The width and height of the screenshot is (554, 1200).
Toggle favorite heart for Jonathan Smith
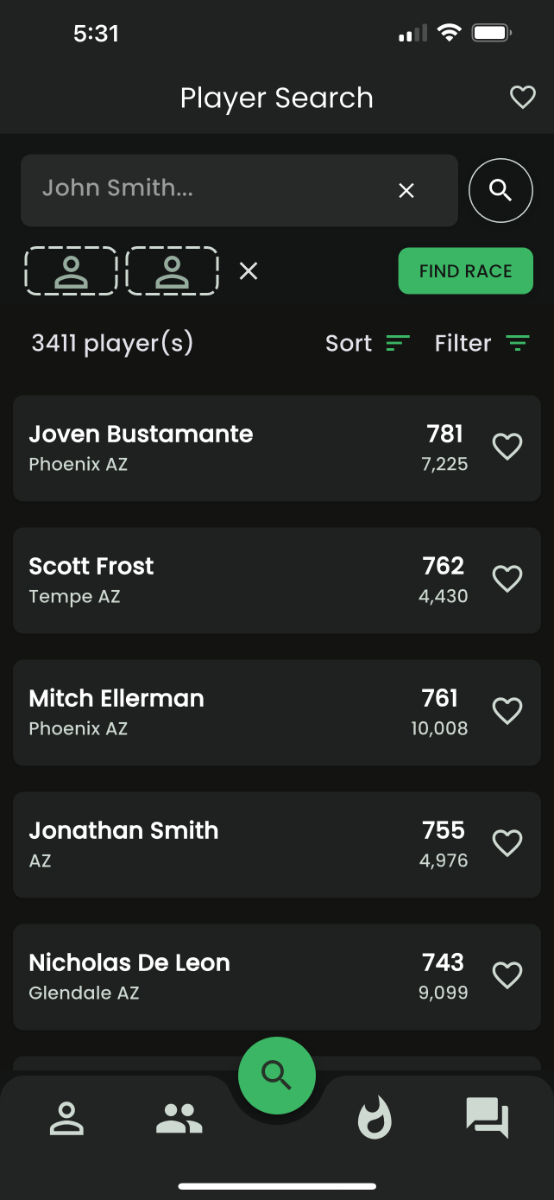point(508,843)
